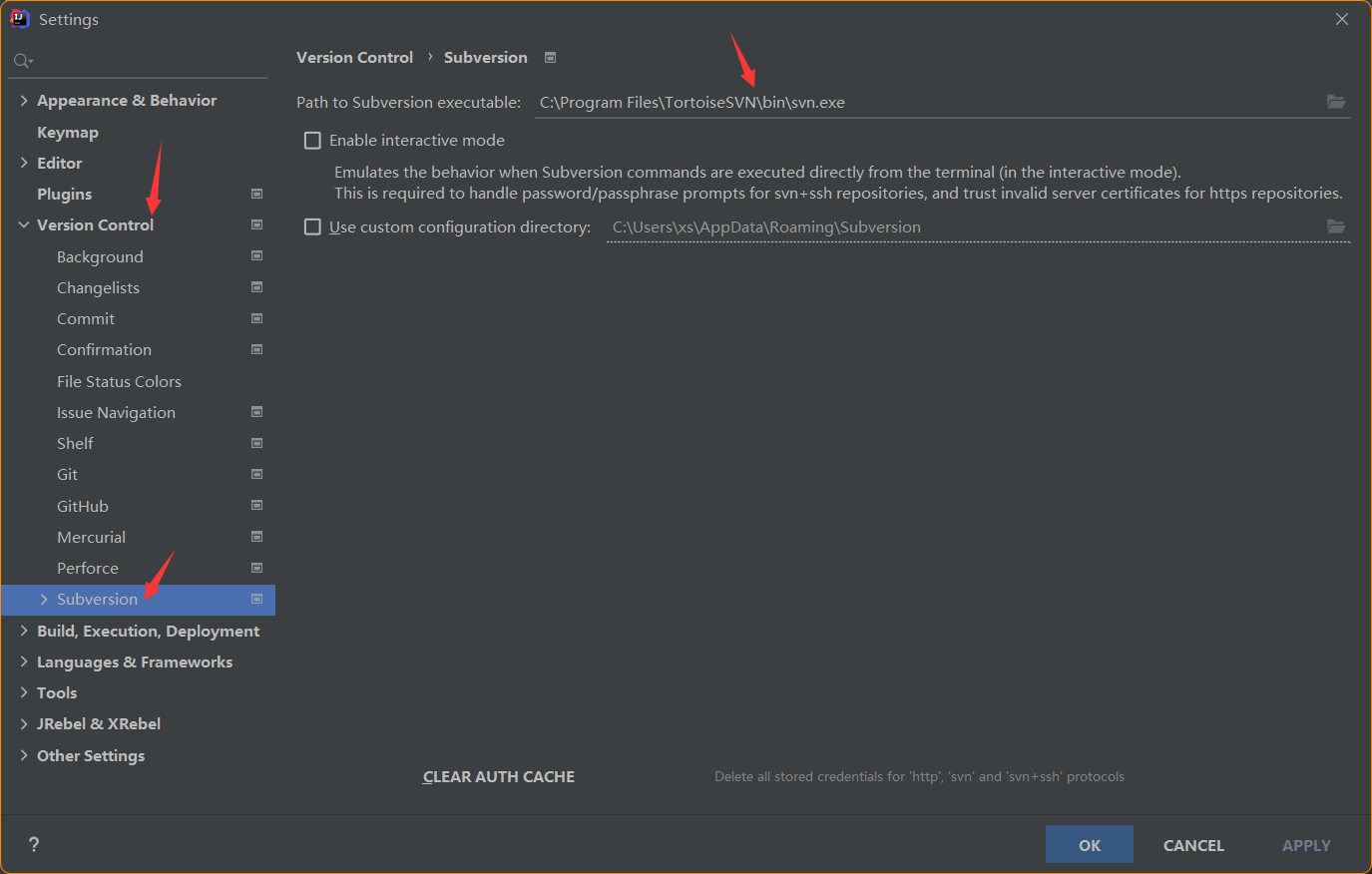Expand Languages & Frameworks section
The width and height of the screenshot is (1372, 874).
(x=24, y=661)
